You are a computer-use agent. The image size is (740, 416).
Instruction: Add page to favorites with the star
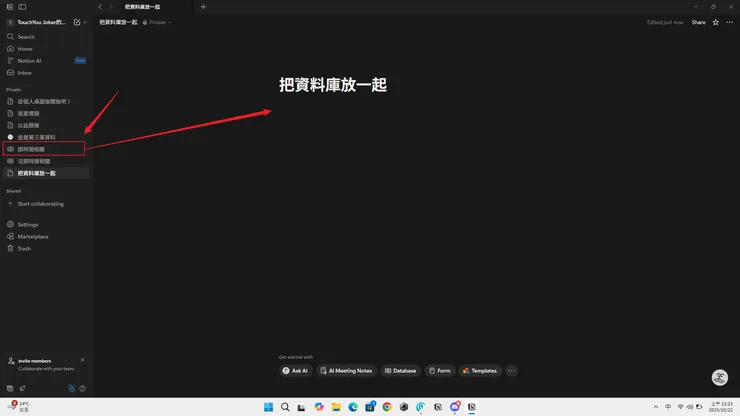[x=715, y=22]
